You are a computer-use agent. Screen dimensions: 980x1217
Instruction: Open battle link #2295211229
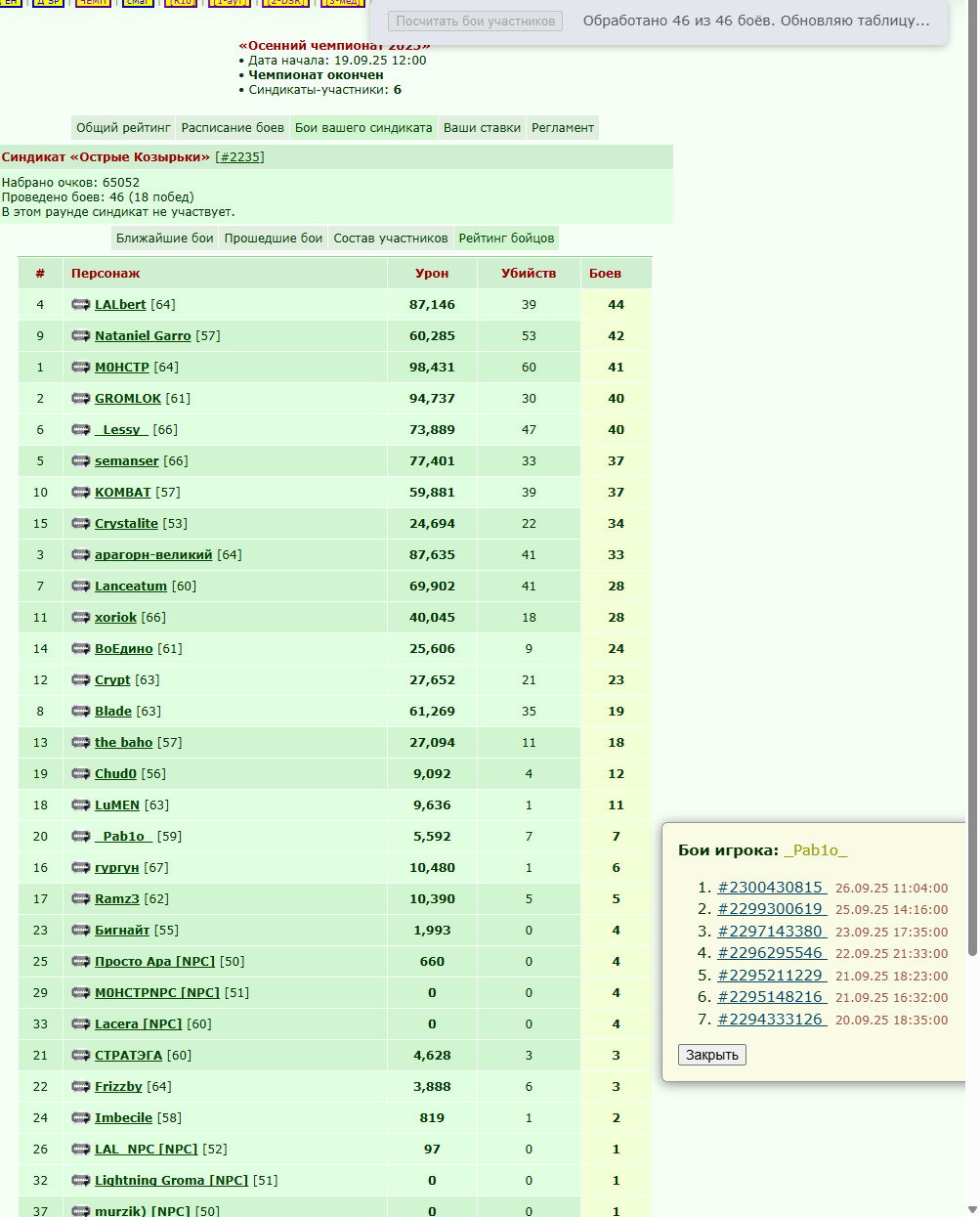772,976
